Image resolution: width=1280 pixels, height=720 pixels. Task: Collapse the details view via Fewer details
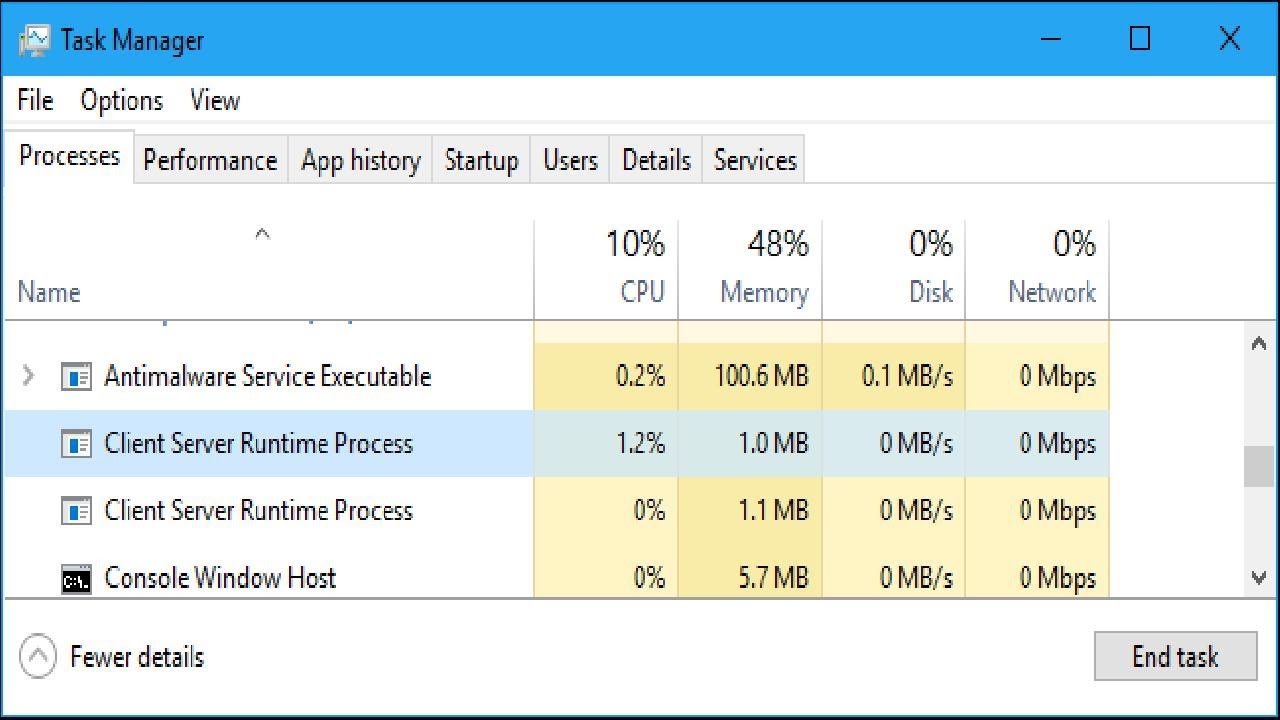[x=135, y=657]
